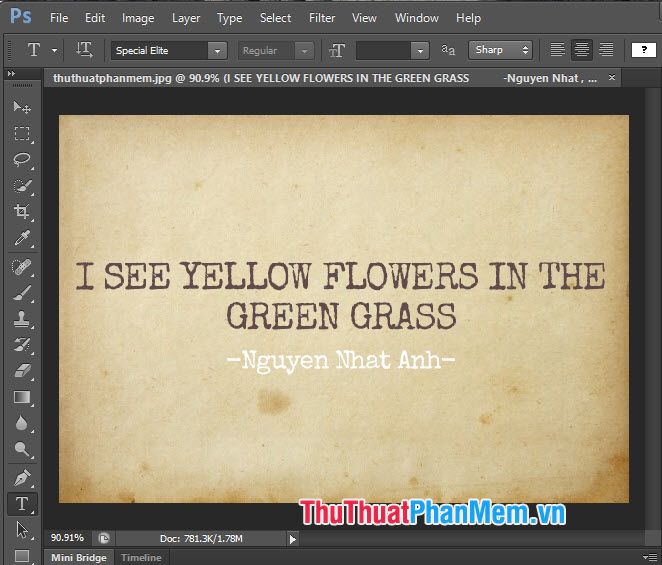The width and height of the screenshot is (662, 565).
Task: Switch to the Mini Bridge tab
Action: (x=79, y=557)
